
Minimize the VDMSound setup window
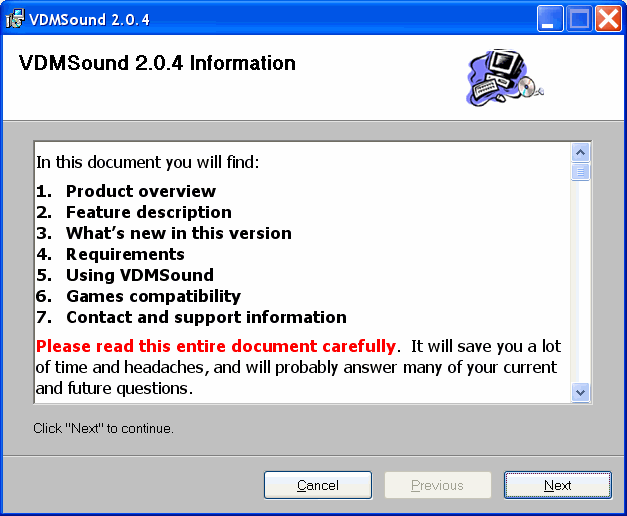pyautogui.click(x=549, y=18)
